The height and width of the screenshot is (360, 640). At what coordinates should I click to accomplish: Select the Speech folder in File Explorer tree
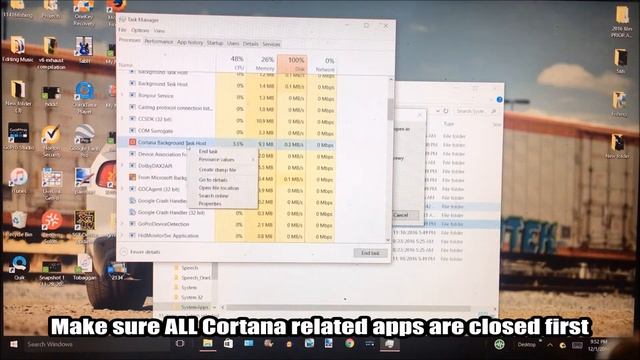click(x=190, y=268)
